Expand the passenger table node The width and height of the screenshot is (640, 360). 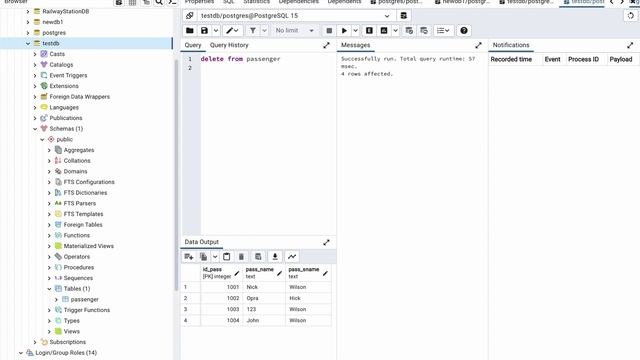[56, 300]
